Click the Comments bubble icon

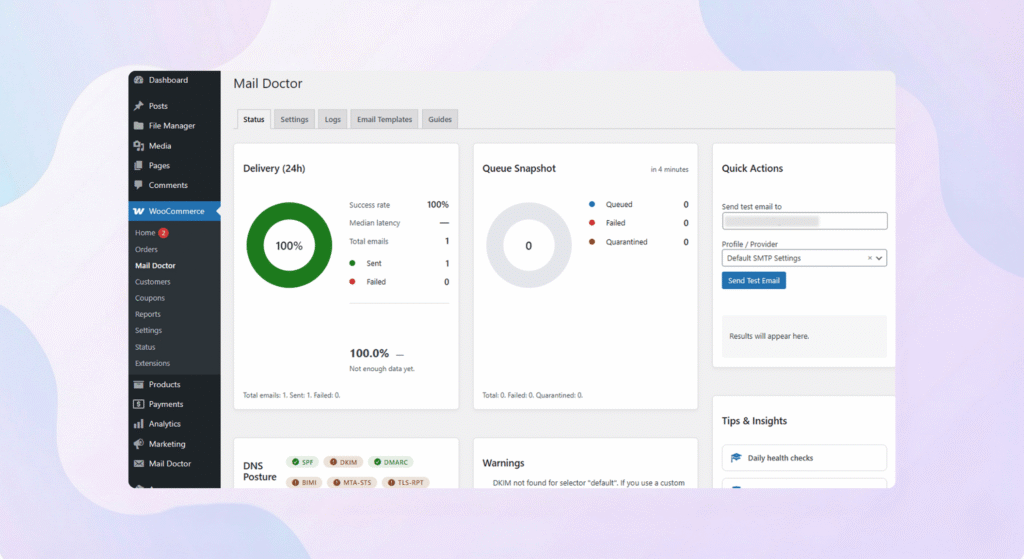click(138, 185)
